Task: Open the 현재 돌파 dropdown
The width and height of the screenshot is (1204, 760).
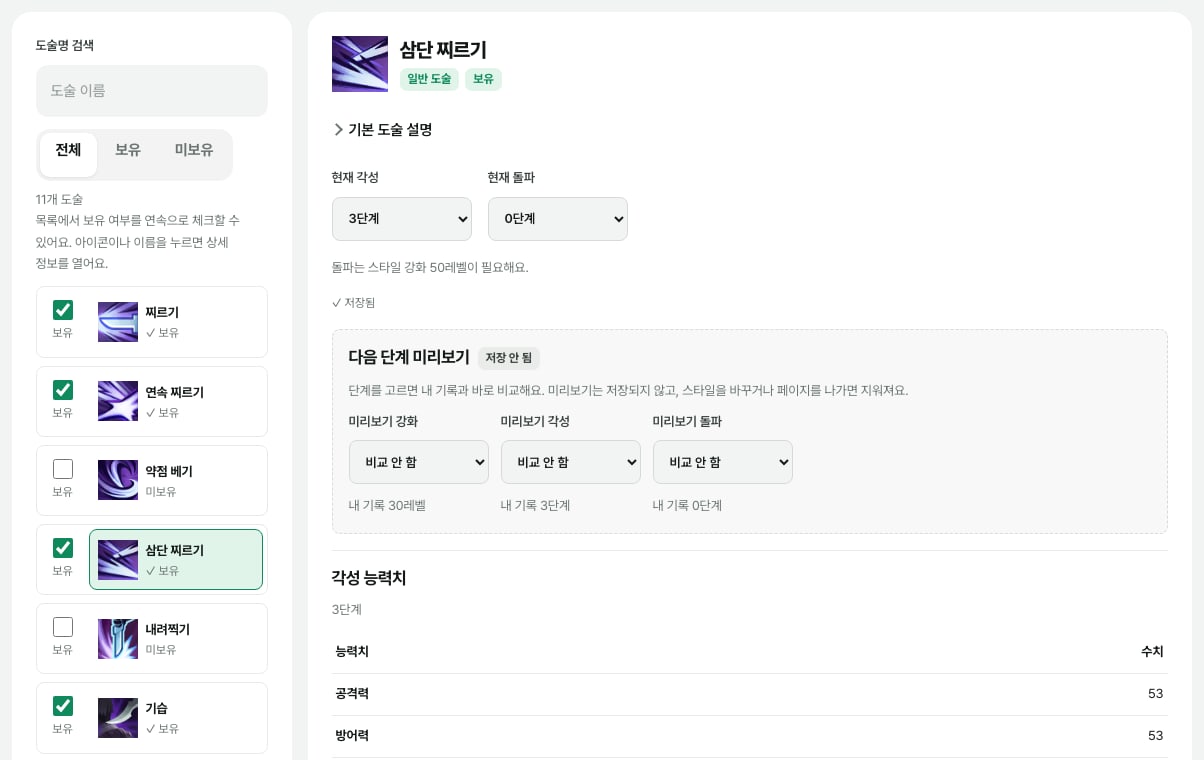Action: click(x=558, y=219)
